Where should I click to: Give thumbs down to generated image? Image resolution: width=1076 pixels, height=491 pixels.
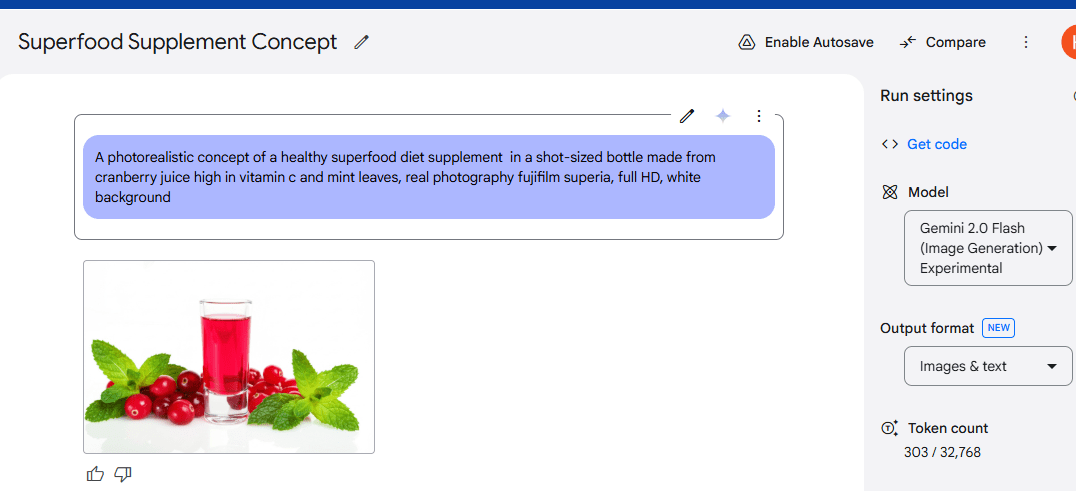pos(123,474)
